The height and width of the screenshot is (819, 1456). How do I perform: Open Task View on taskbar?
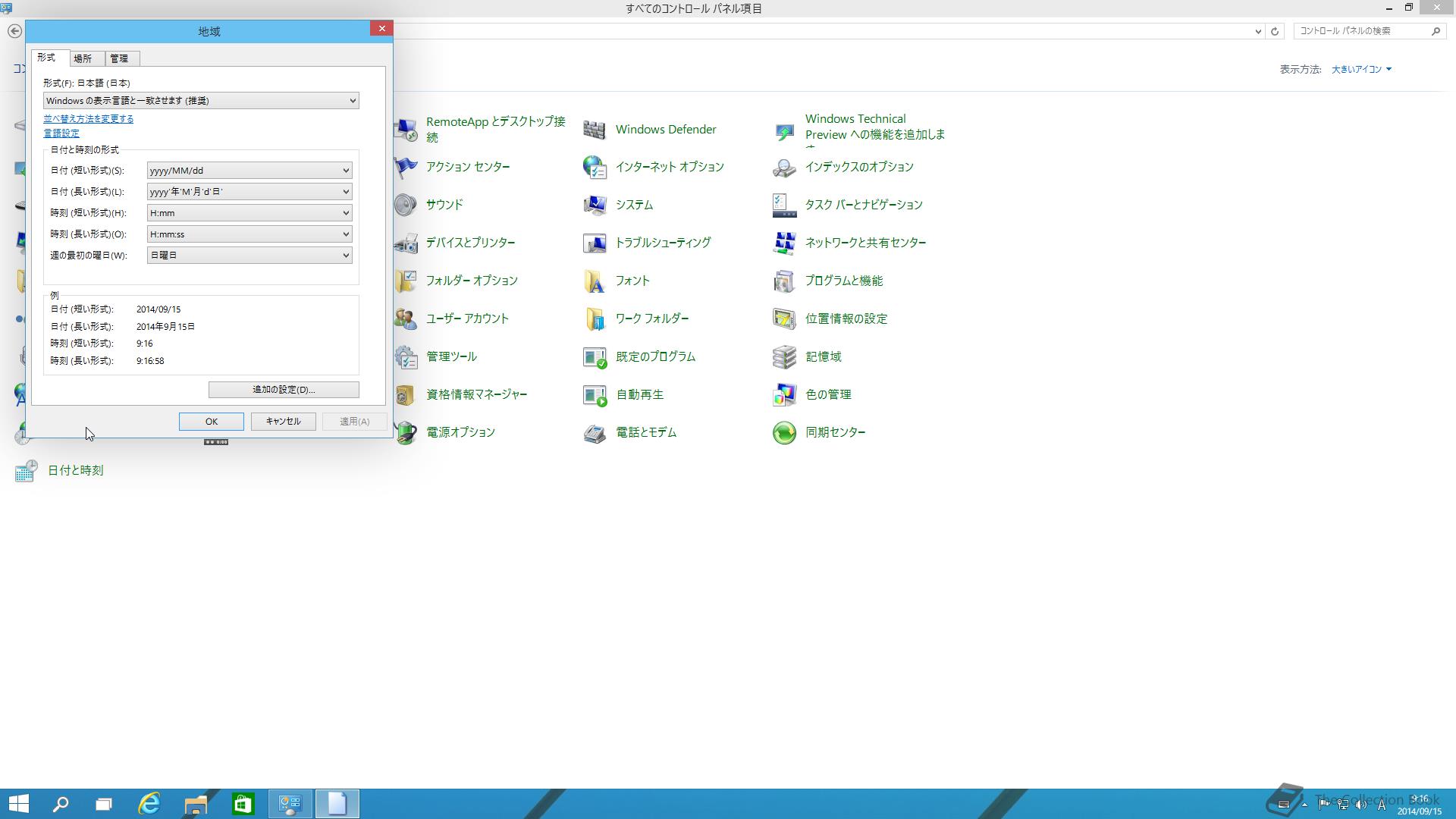(x=104, y=804)
